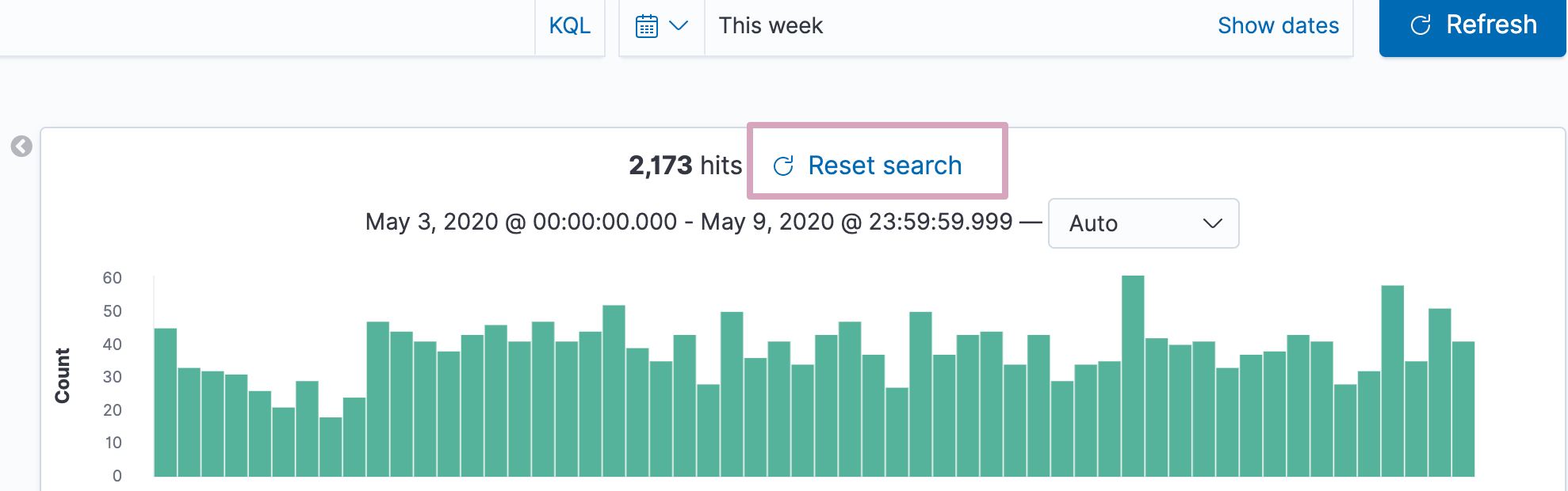Collapse the sidebar with the left arrow icon
This screenshot has height=491, width=1568.
(x=21, y=147)
